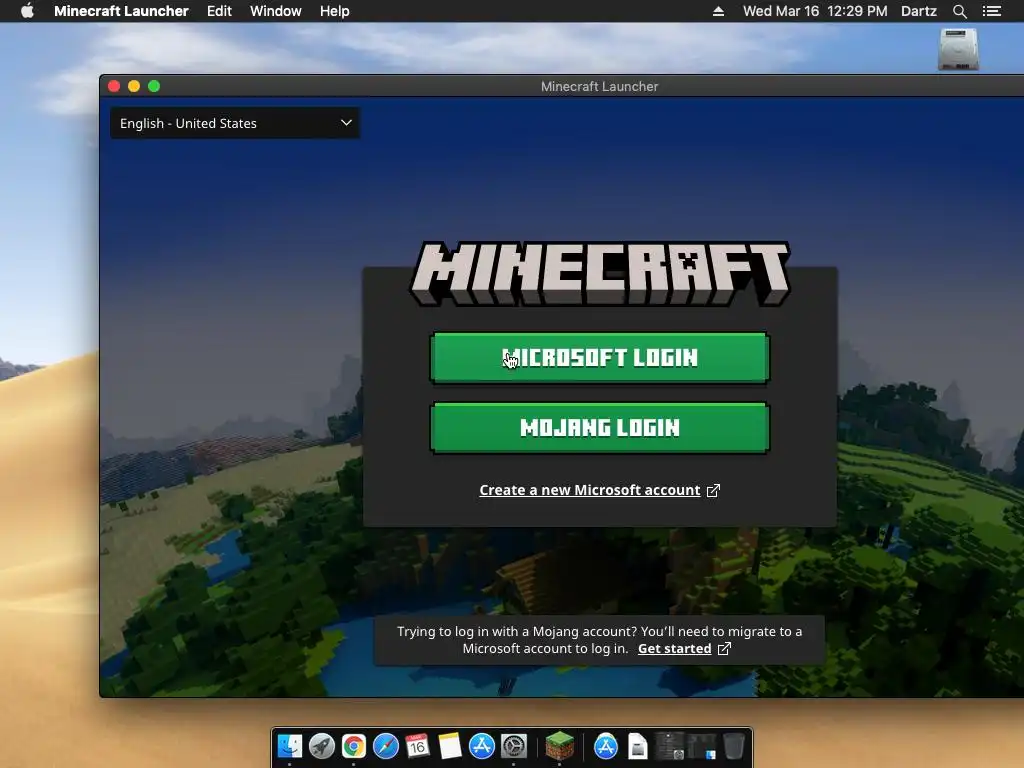Screen dimensions: 1024x768
Task: Click the Minecraft Launcher window title bar
Action: [x=599, y=86]
